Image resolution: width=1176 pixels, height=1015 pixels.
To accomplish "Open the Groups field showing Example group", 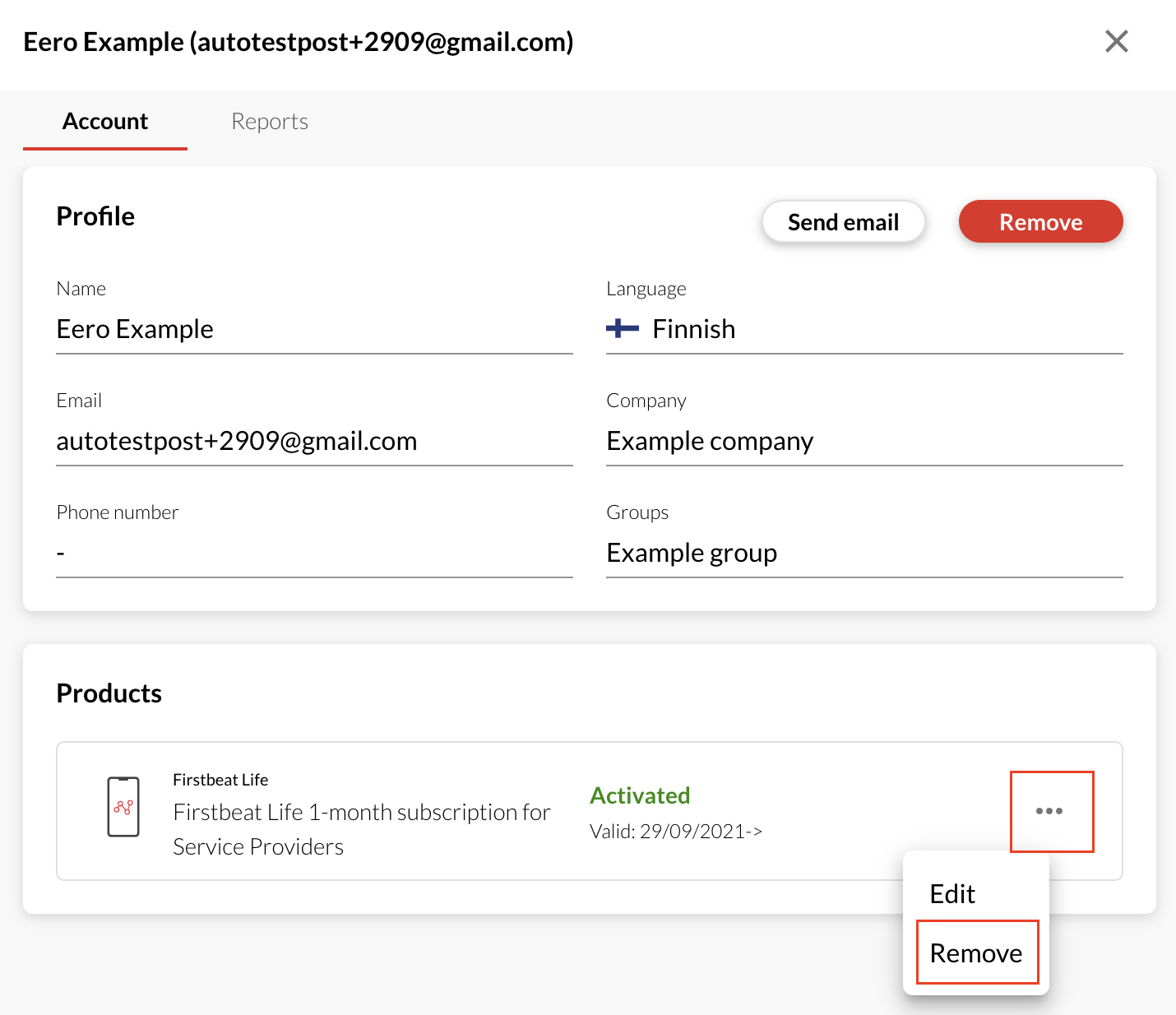I will click(x=863, y=553).
